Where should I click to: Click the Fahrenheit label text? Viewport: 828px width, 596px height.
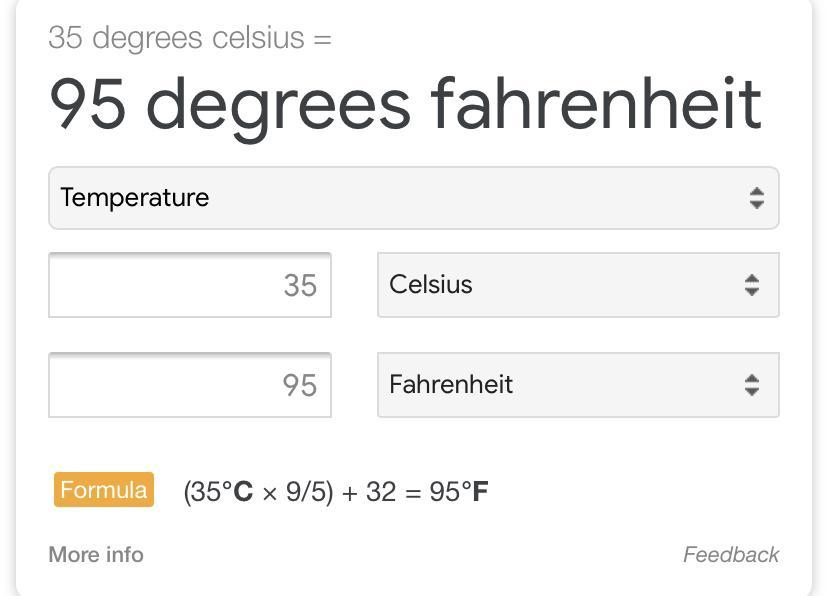coord(450,385)
